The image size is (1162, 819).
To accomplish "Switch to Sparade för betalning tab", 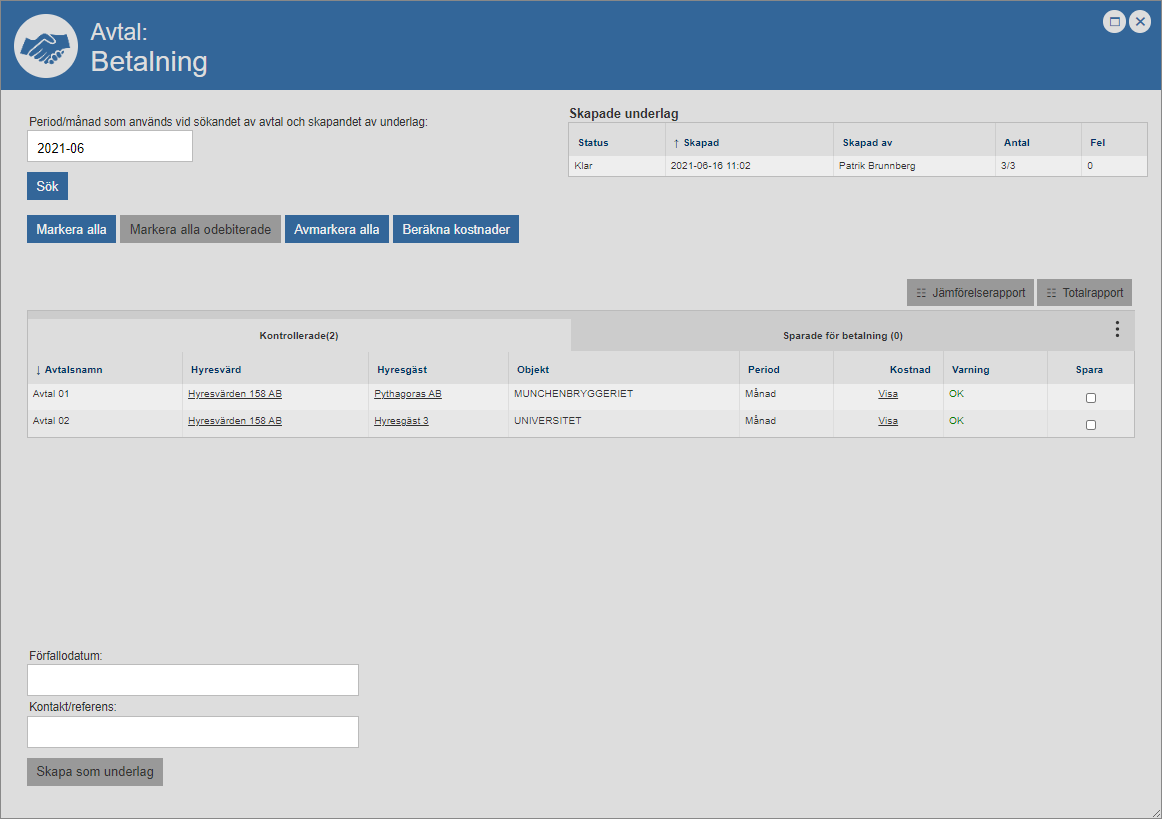I will pyautogui.click(x=842, y=336).
